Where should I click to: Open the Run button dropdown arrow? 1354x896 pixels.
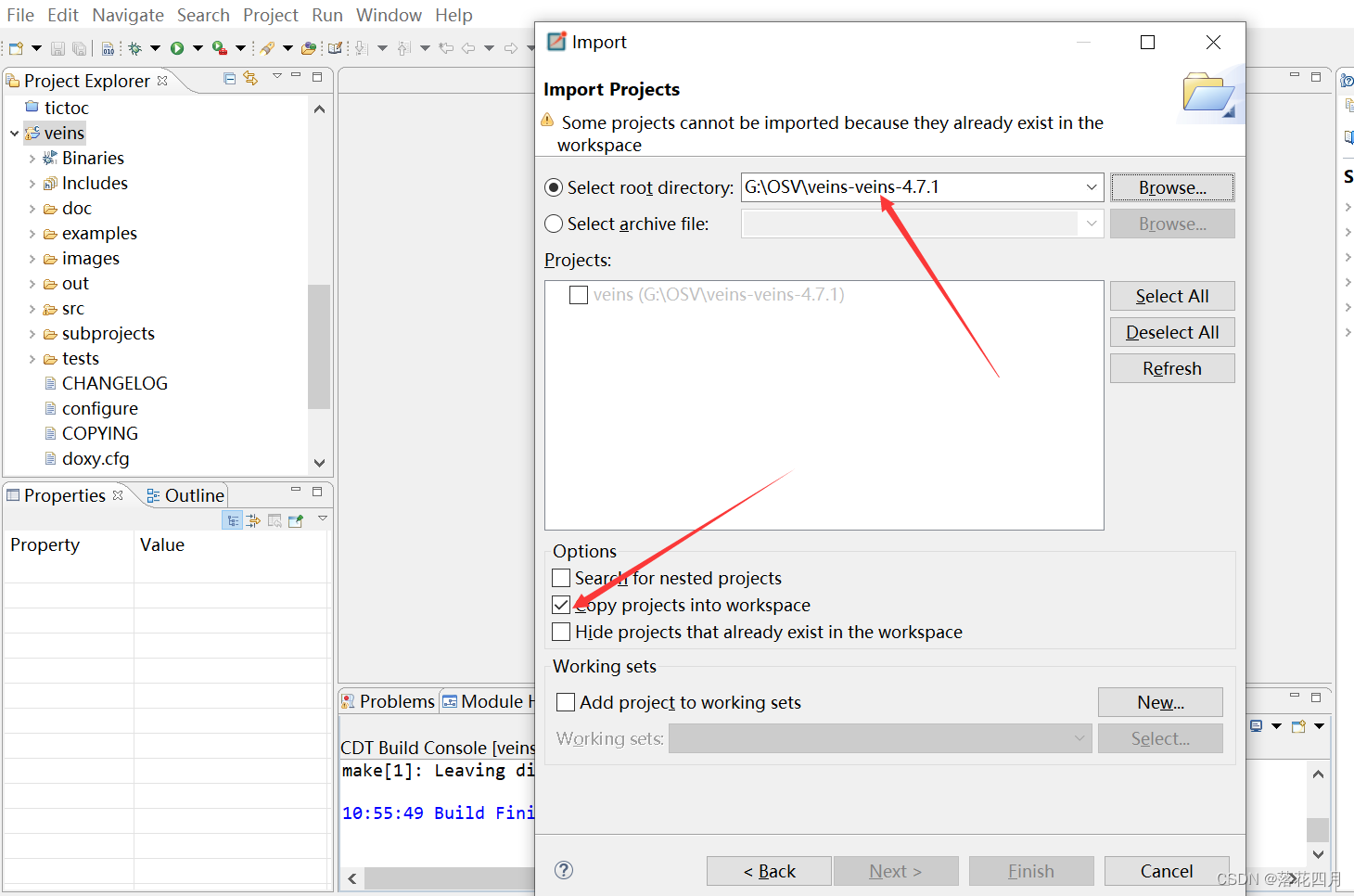[x=198, y=48]
